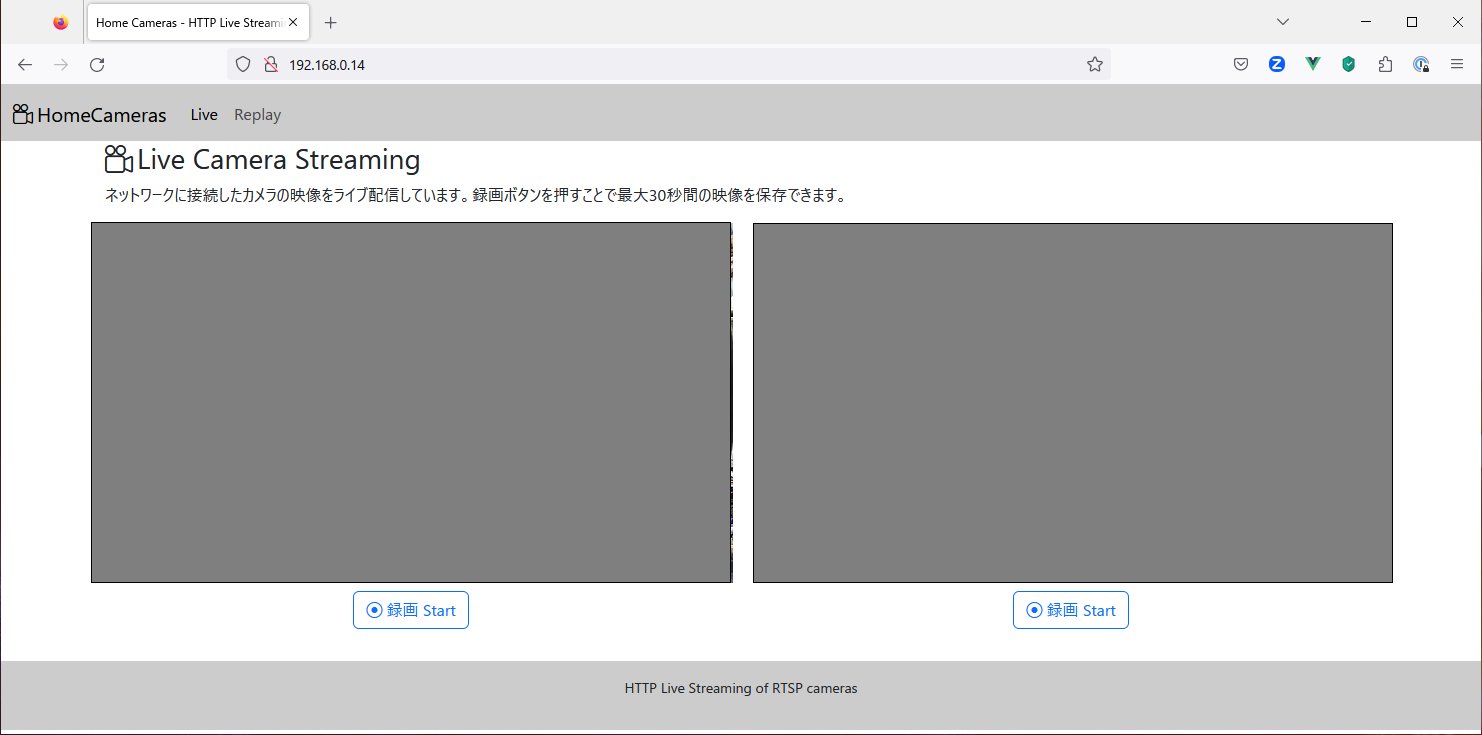This screenshot has height=735, width=1482.
Task: Select the record radio indicator on the right camera button
Action: click(1033, 609)
